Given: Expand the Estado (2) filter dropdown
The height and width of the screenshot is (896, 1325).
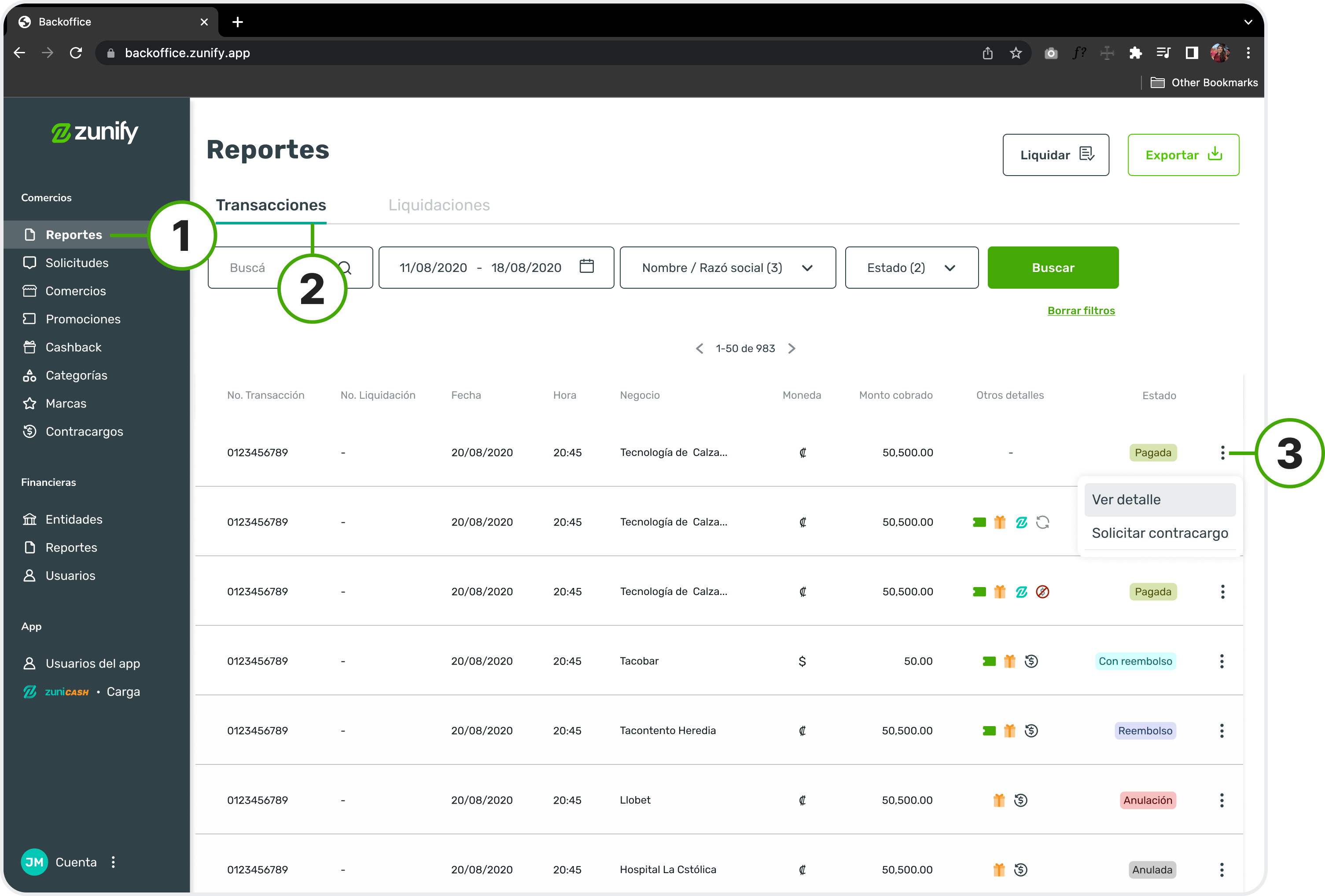Looking at the screenshot, I should pyautogui.click(x=911, y=268).
